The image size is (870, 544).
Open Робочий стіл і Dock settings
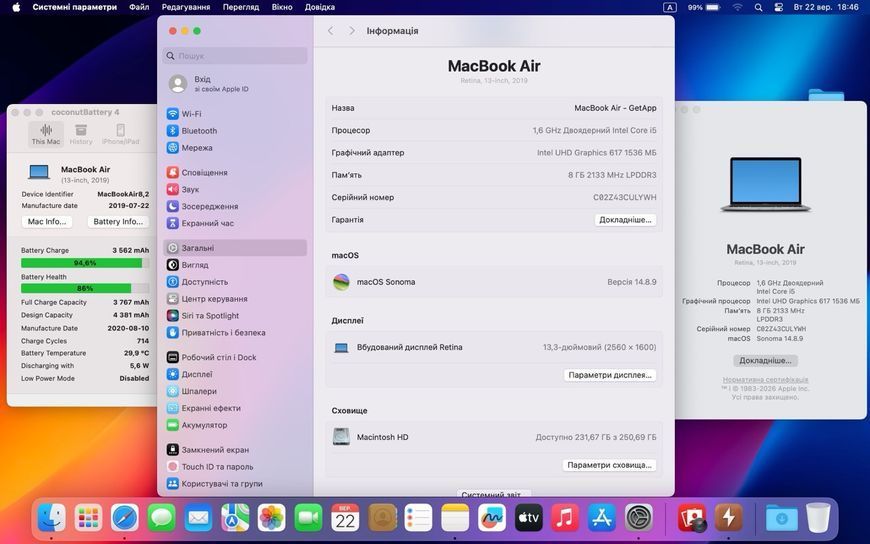tap(235, 357)
